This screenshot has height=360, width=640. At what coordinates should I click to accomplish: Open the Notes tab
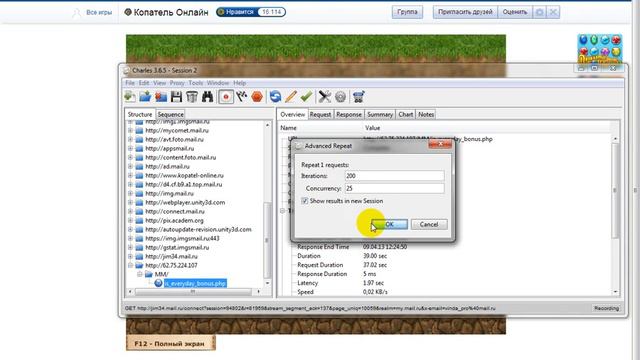(426, 114)
